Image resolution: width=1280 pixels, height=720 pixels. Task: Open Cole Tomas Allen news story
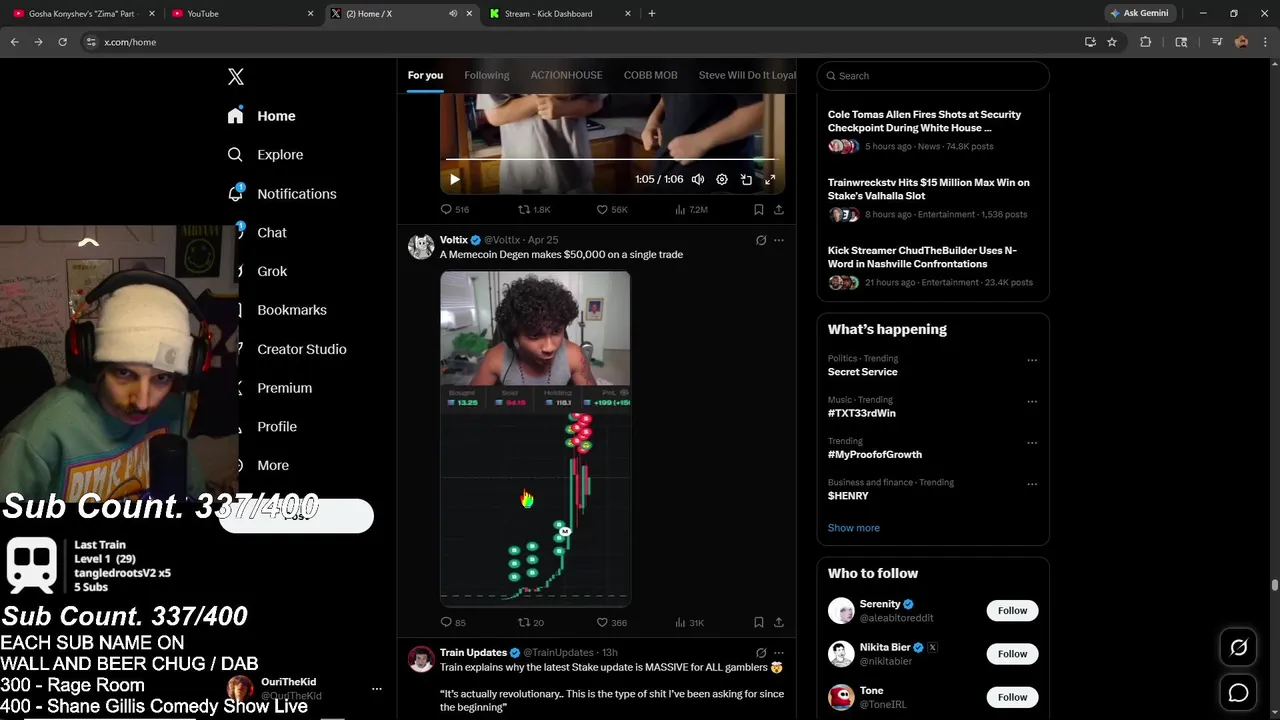pyautogui.click(x=933, y=131)
